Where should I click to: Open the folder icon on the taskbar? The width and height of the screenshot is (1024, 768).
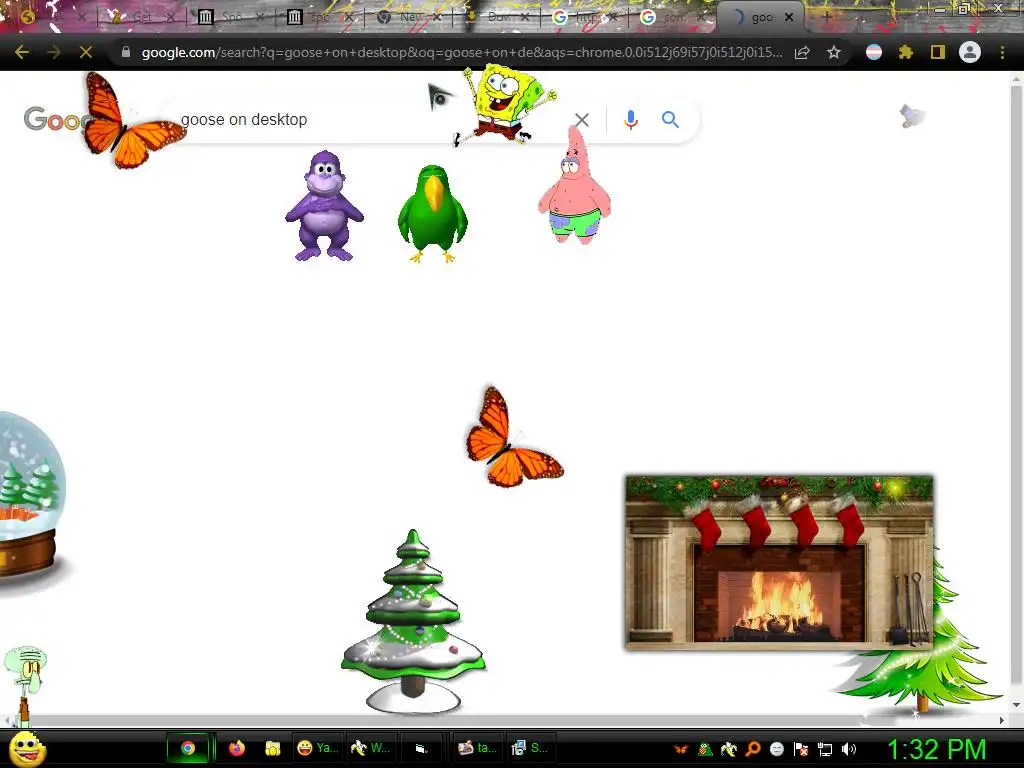[272, 748]
